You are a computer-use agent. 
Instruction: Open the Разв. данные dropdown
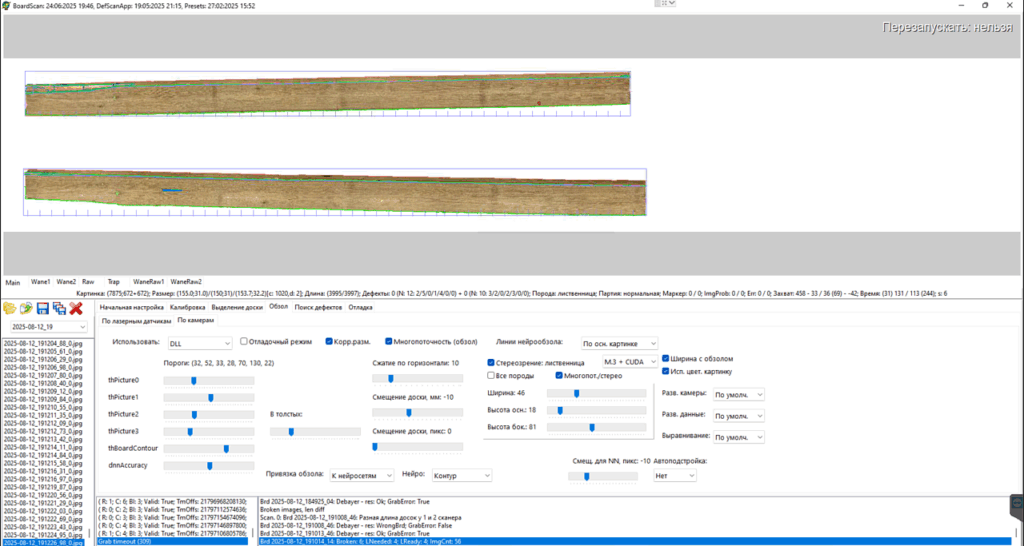click(x=738, y=415)
